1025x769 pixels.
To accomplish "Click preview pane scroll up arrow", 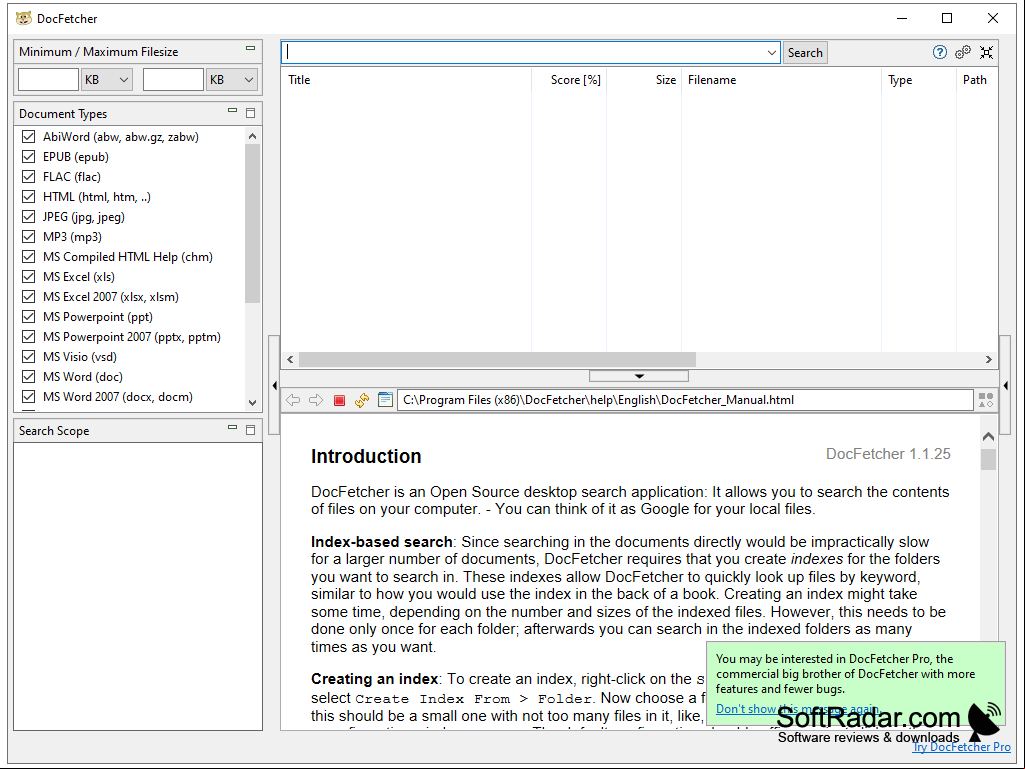I will point(988,436).
